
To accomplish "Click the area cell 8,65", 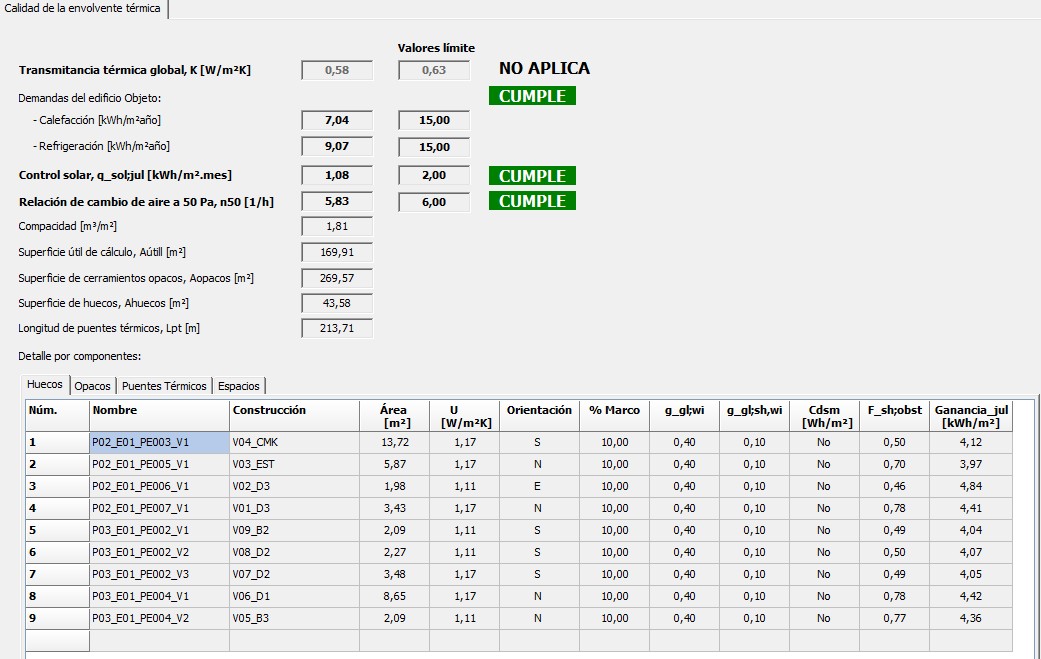I will [394, 596].
